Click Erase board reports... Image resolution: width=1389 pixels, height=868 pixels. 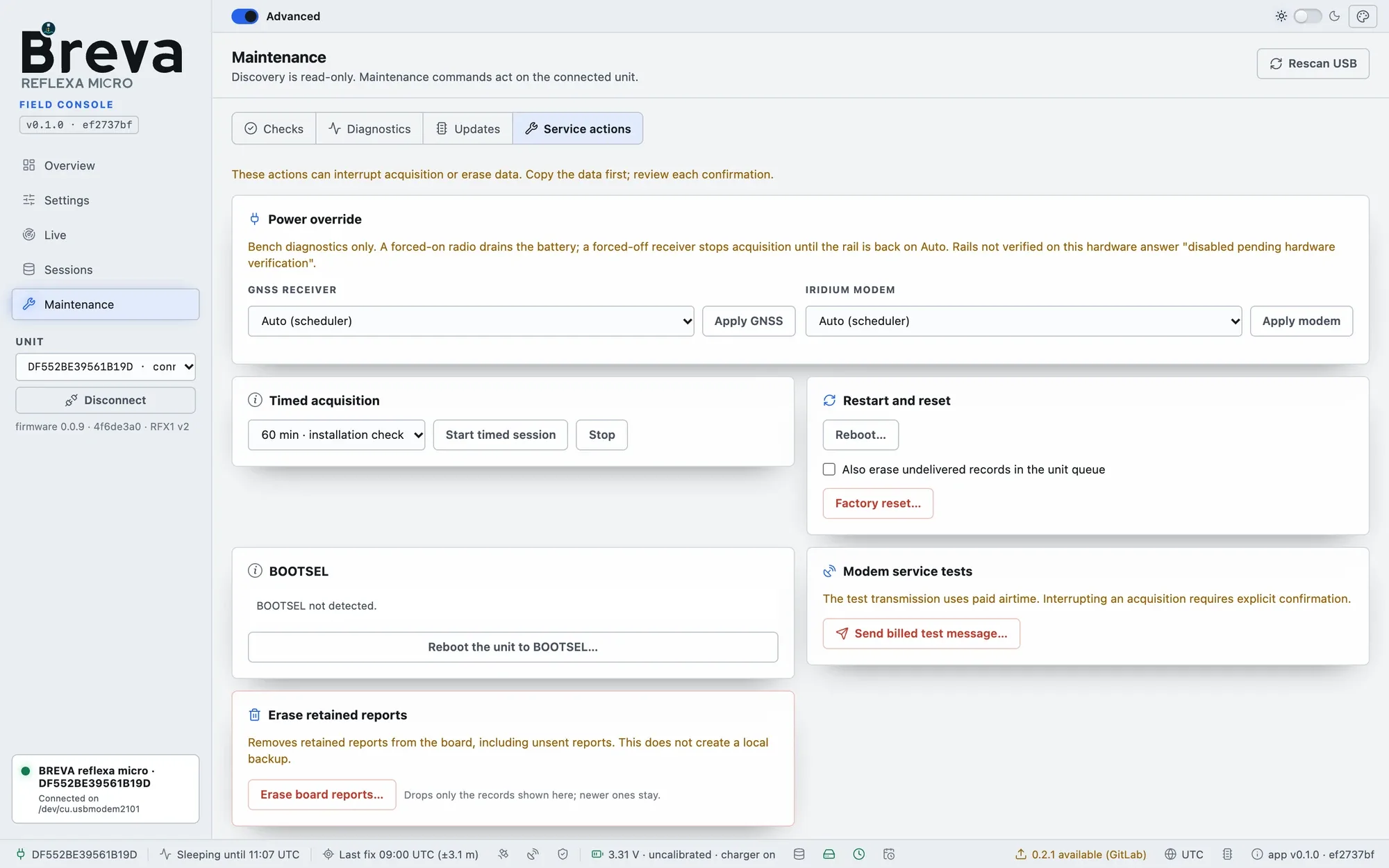coord(322,794)
